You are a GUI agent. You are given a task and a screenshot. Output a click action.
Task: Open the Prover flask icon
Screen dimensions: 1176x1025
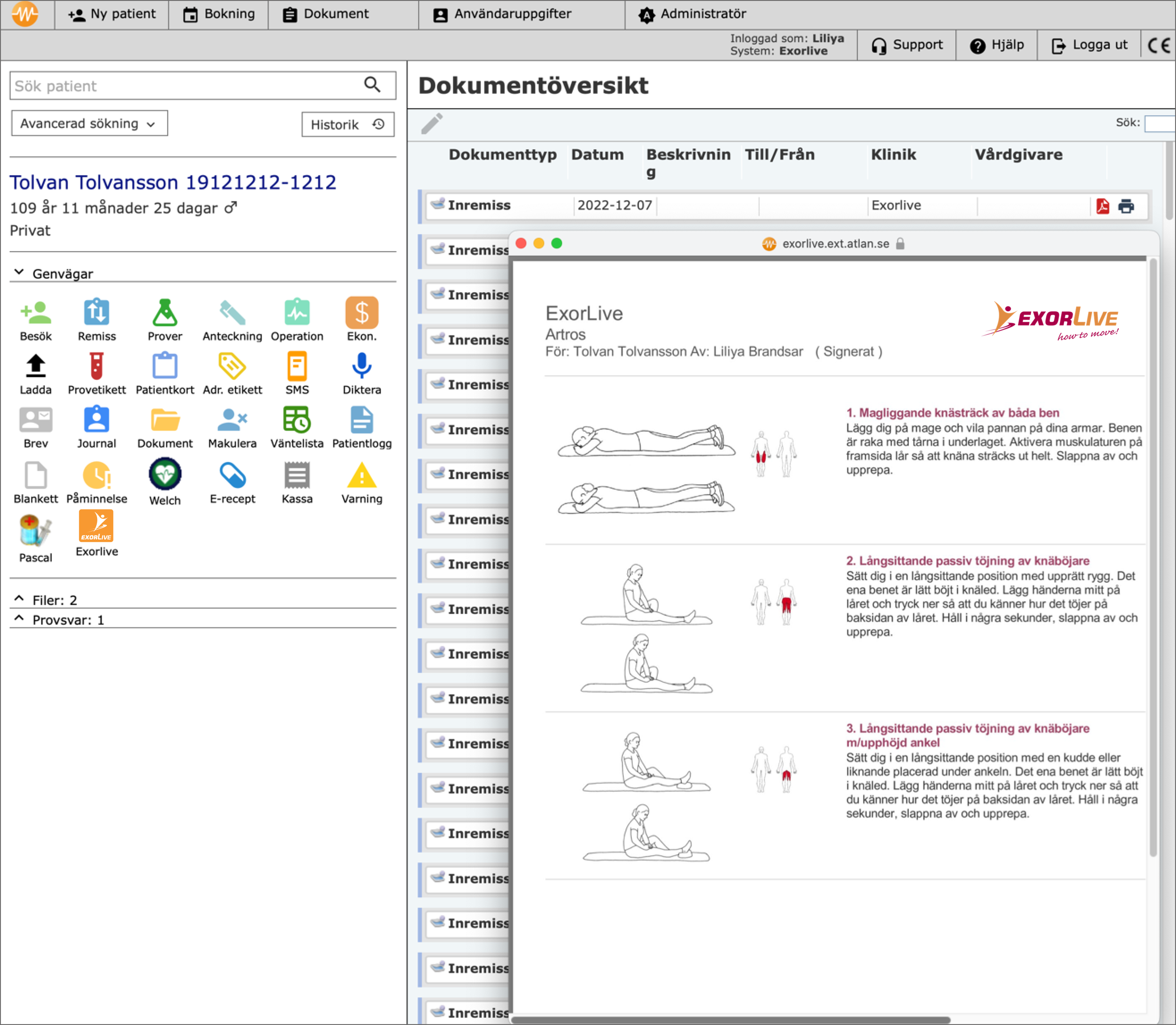click(165, 313)
